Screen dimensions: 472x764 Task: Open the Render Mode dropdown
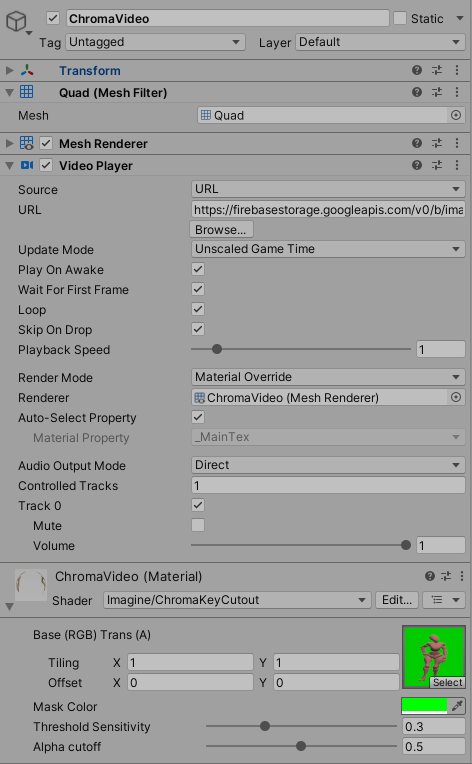tap(328, 377)
